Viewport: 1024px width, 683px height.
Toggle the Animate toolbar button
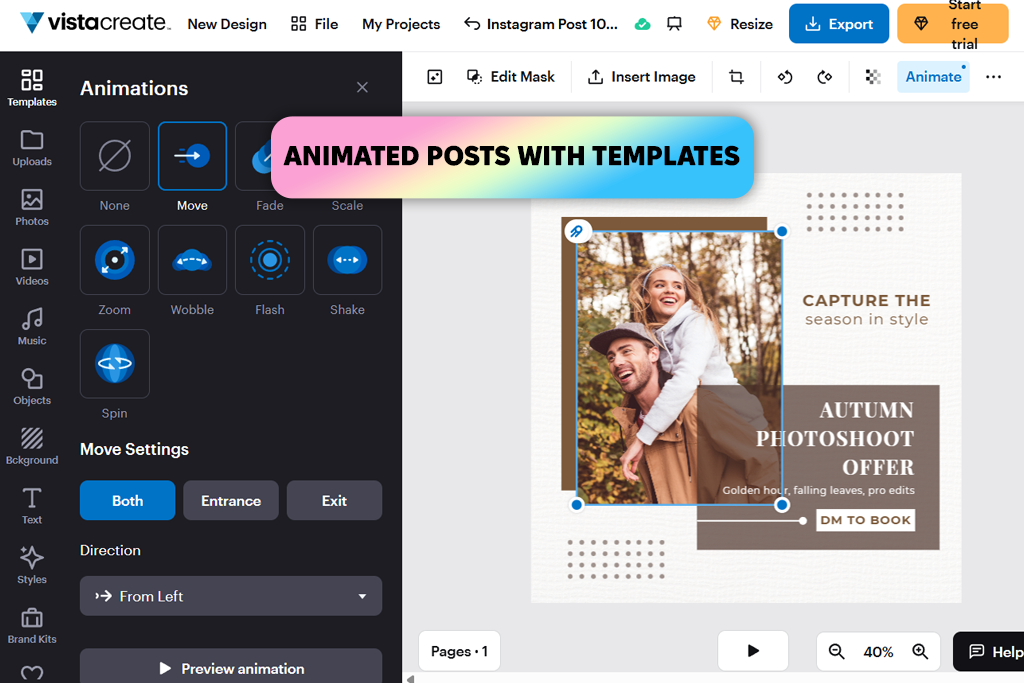(933, 77)
